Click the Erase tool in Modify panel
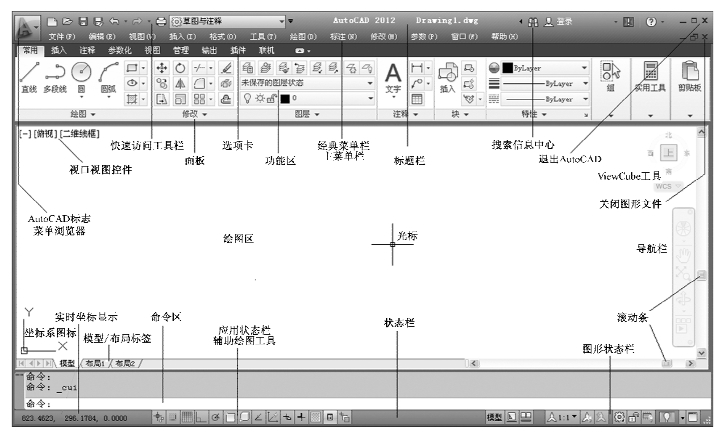The image size is (724, 437). [x=226, y=68]
